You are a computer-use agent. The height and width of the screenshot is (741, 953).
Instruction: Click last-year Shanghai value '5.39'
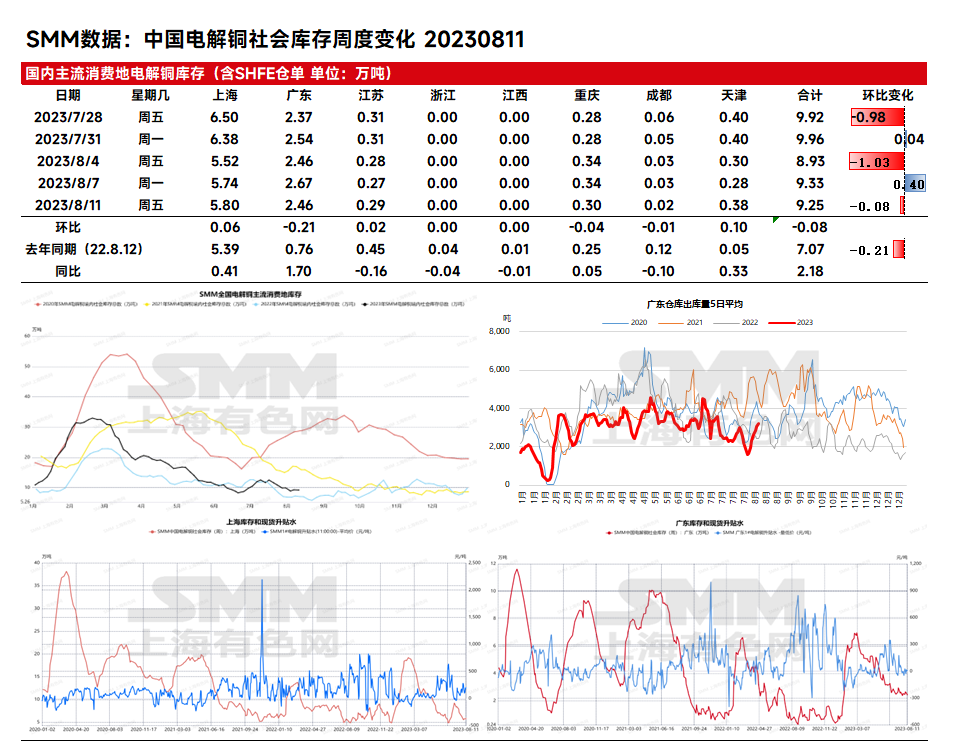pyautogui.click(x=224, y=249)
